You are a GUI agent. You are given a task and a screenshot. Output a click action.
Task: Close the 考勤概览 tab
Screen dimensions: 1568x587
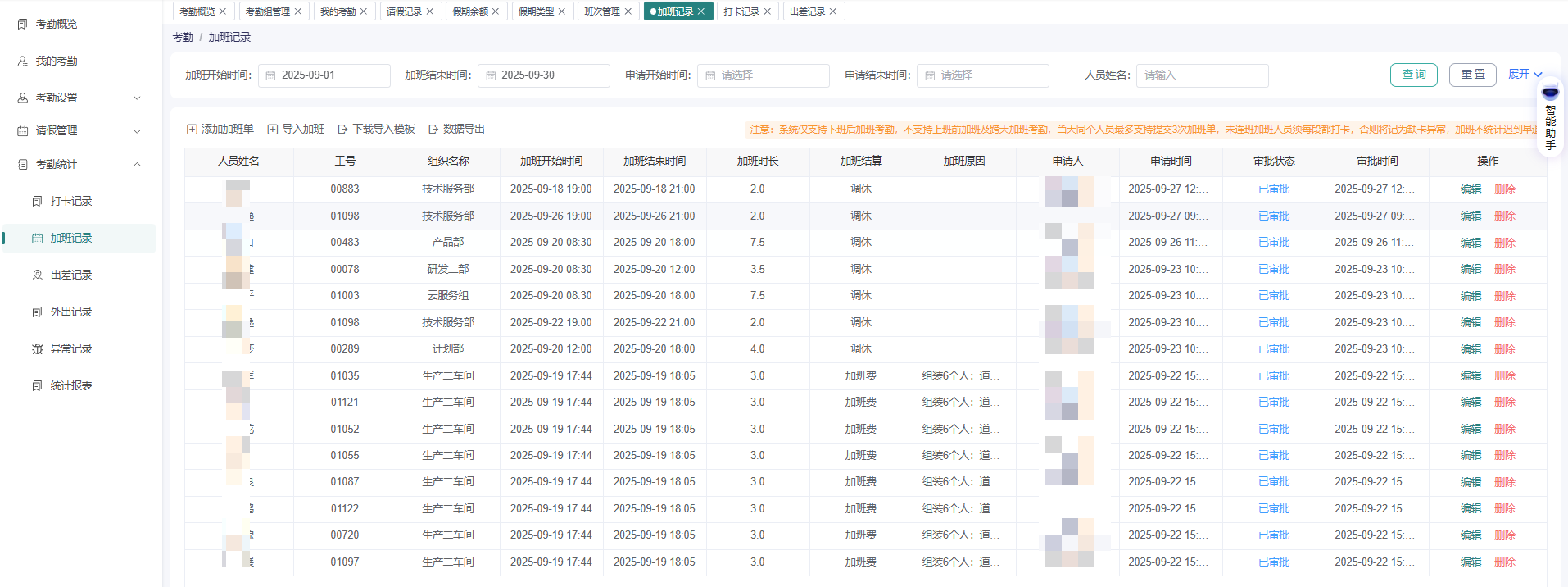pos(223,11)
